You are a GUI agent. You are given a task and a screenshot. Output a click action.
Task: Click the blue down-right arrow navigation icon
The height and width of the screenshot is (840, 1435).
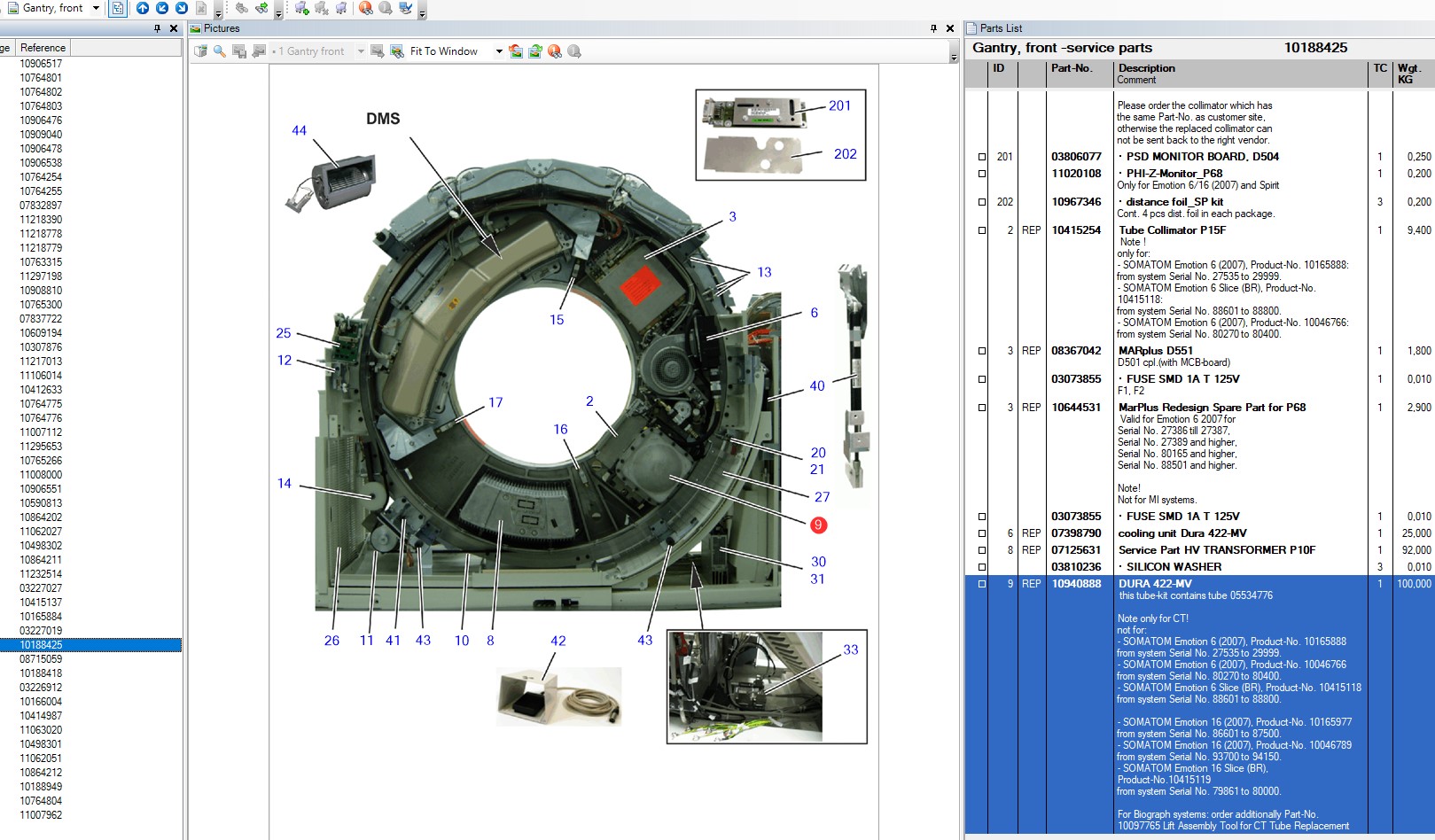click(x=182, y=8)
